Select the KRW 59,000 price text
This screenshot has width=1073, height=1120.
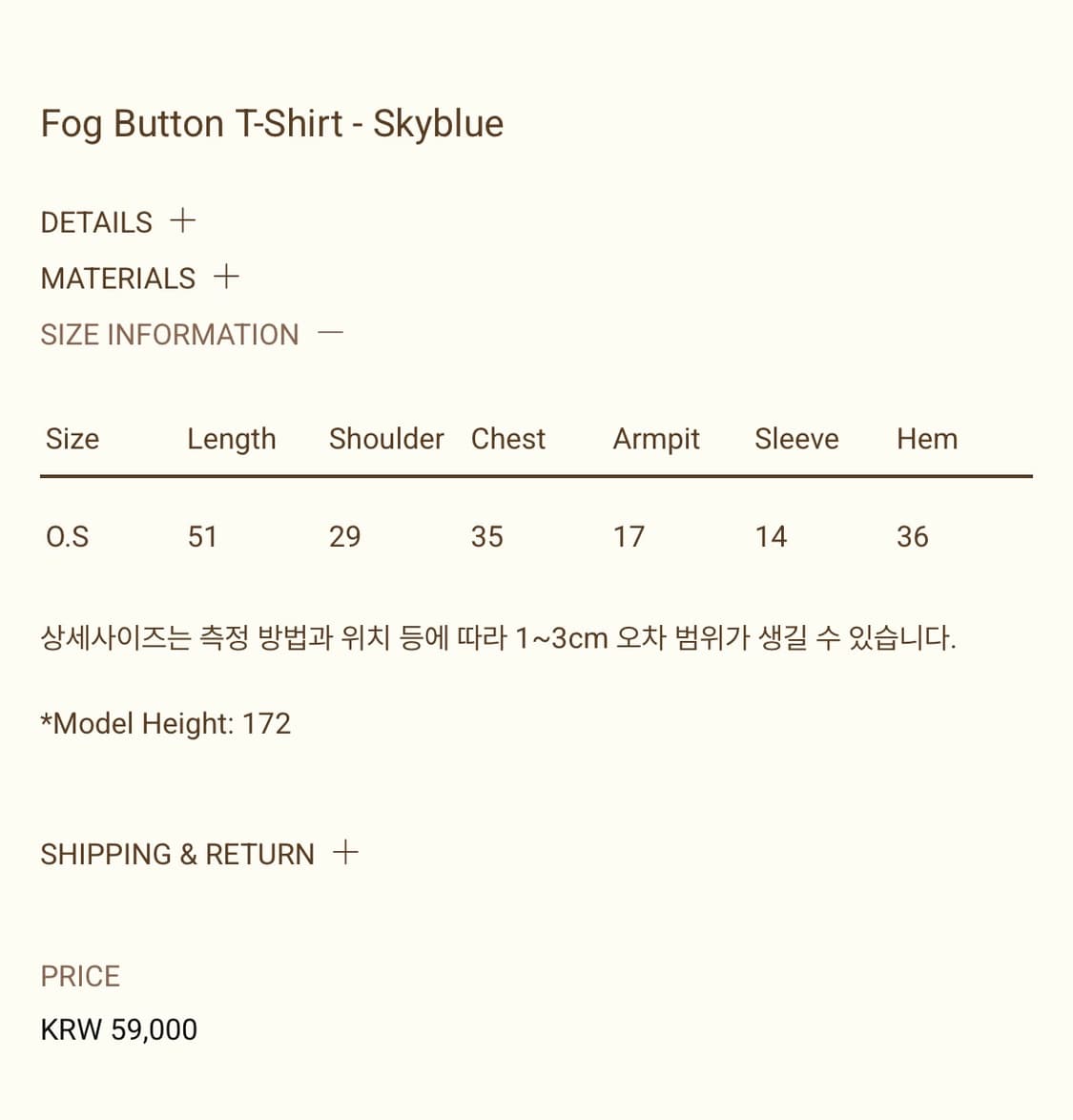[118, 1029]
